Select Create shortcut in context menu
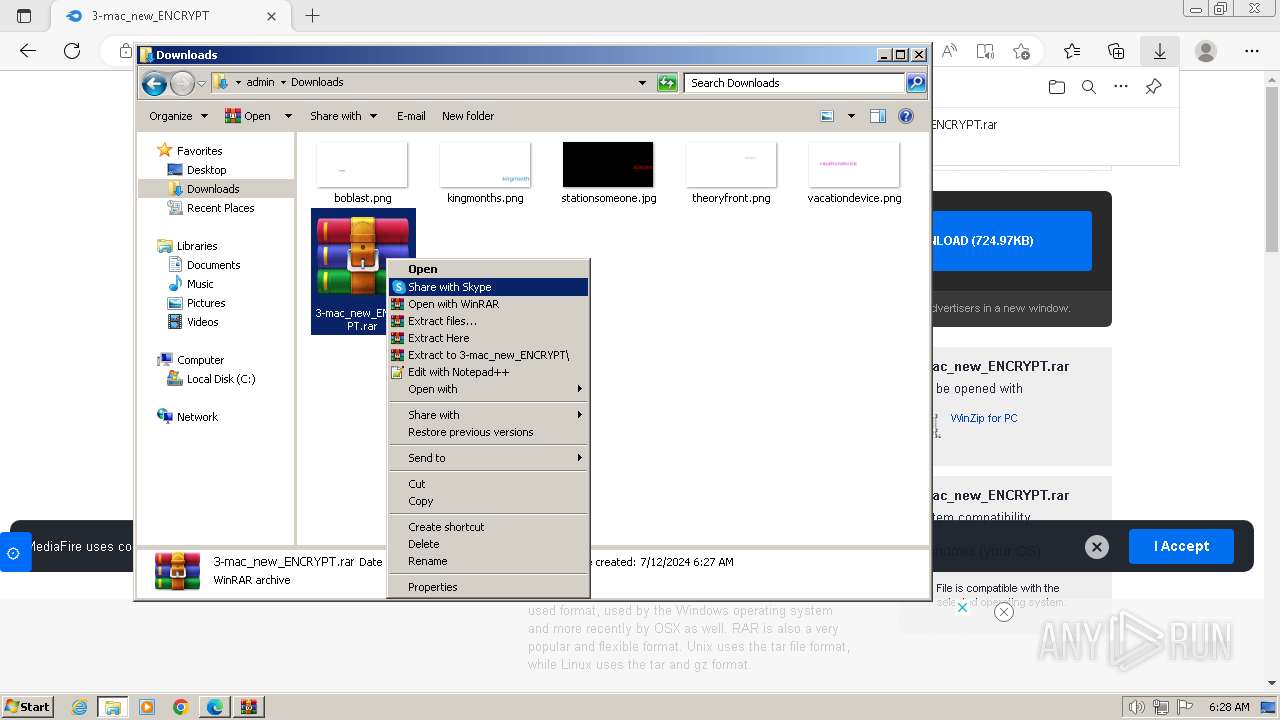 coord(488,527)
